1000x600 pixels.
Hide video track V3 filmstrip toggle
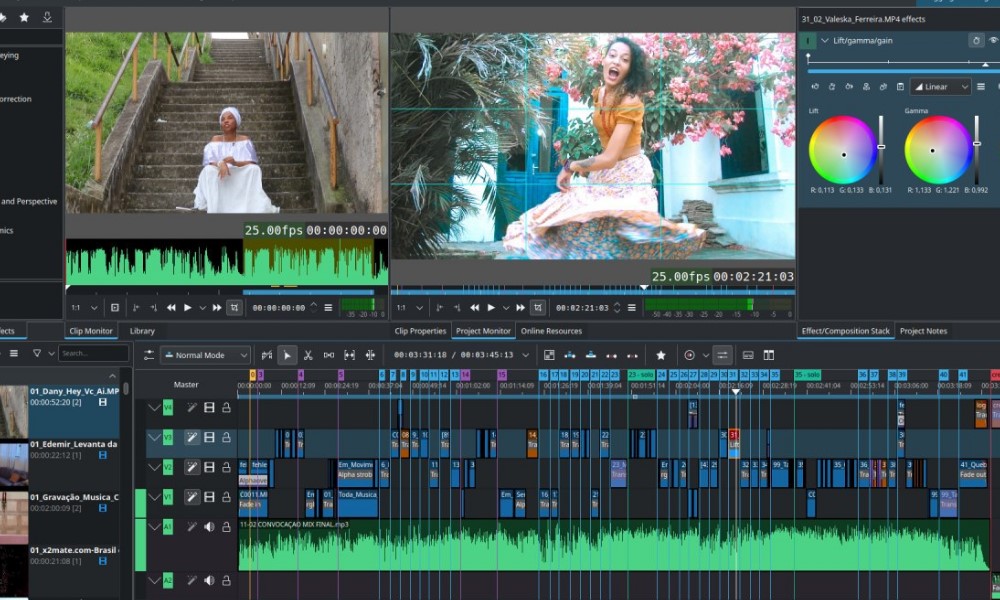tap(209, 437)
